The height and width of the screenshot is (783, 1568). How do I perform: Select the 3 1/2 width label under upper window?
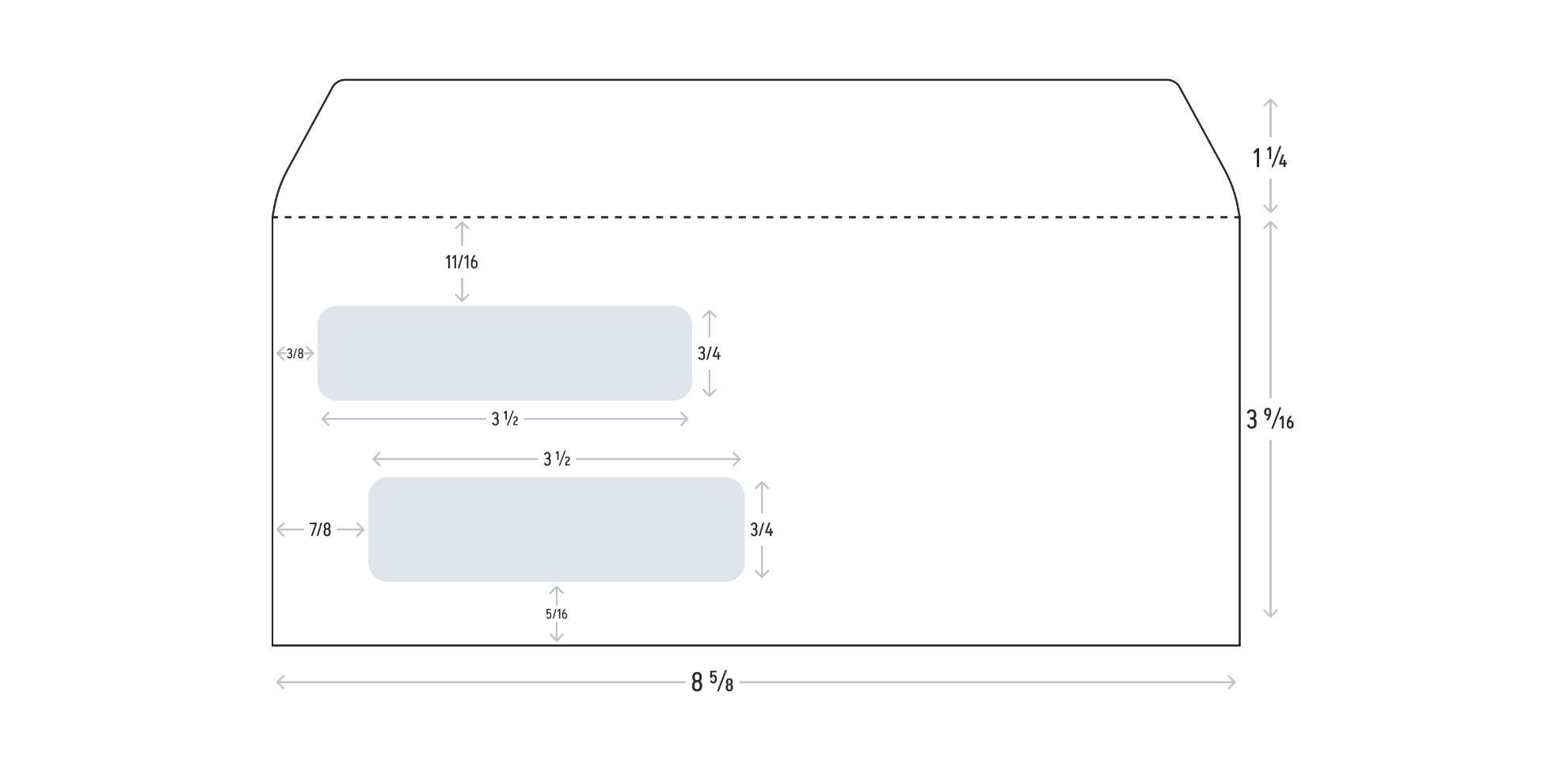504,420
